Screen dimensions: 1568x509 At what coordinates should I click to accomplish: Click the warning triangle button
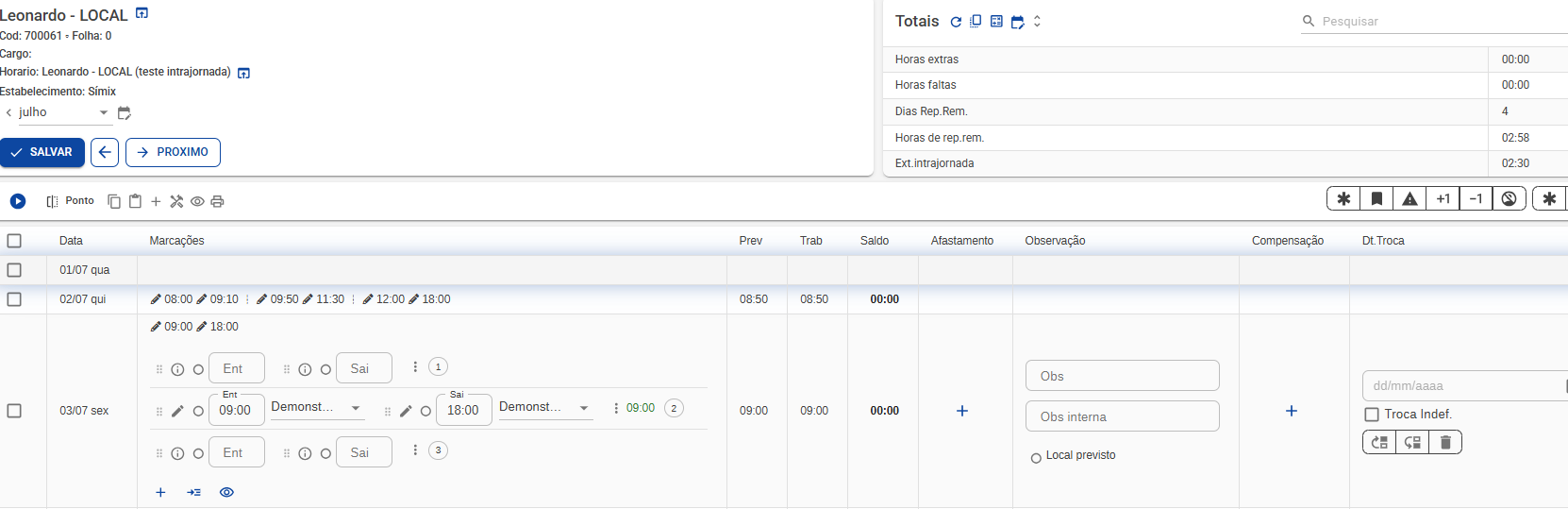[x=1410, y=198]
